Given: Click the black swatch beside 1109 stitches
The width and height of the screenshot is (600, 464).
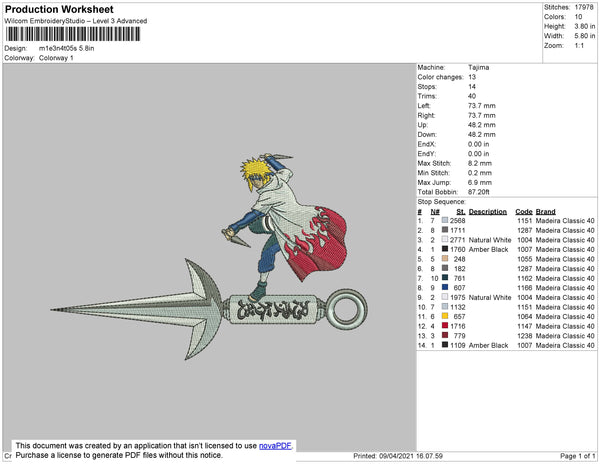Looking at the screenshot, I should (445, 345).
